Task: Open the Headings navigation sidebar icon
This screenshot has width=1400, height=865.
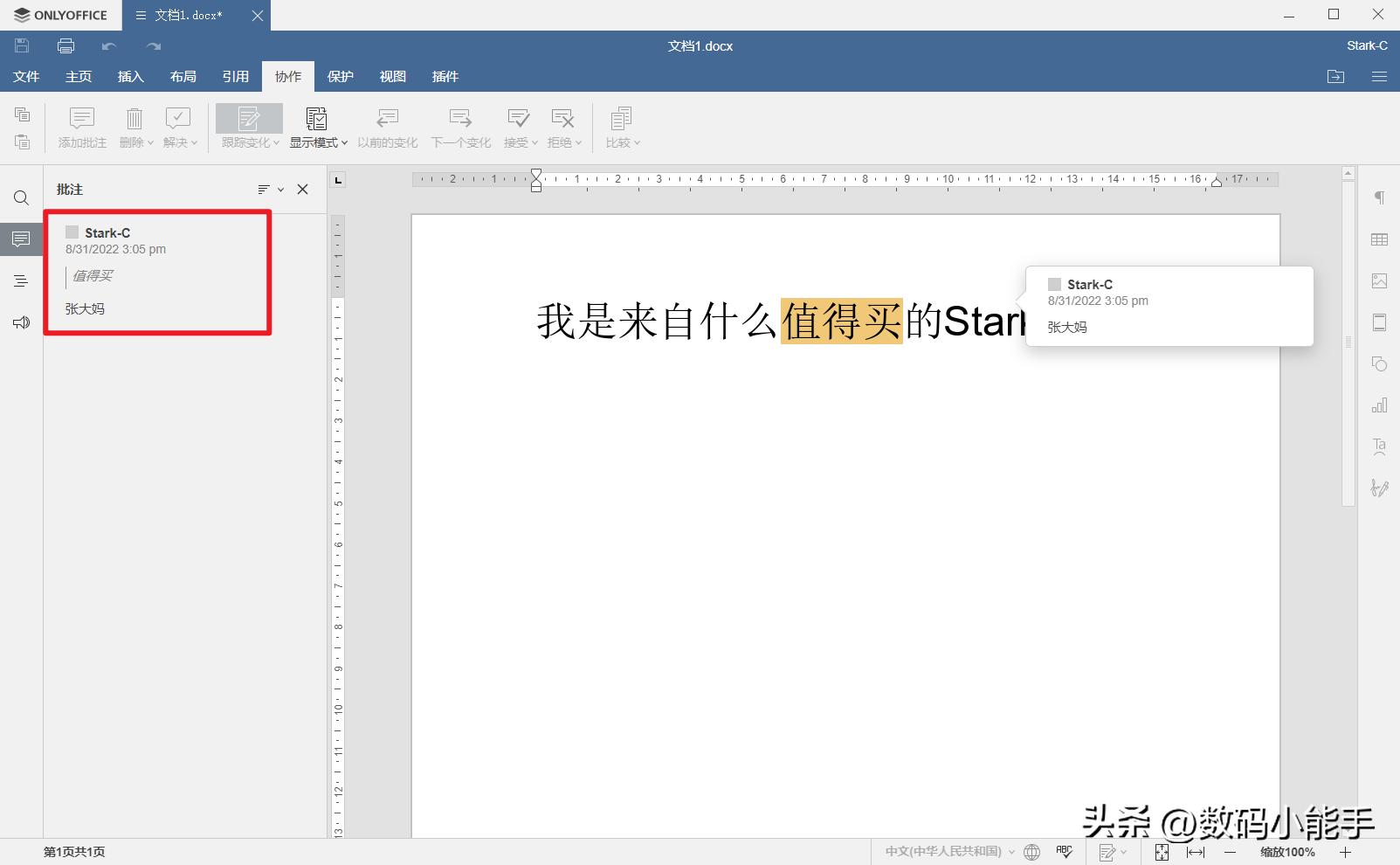Action: click(x=21, y=281)
